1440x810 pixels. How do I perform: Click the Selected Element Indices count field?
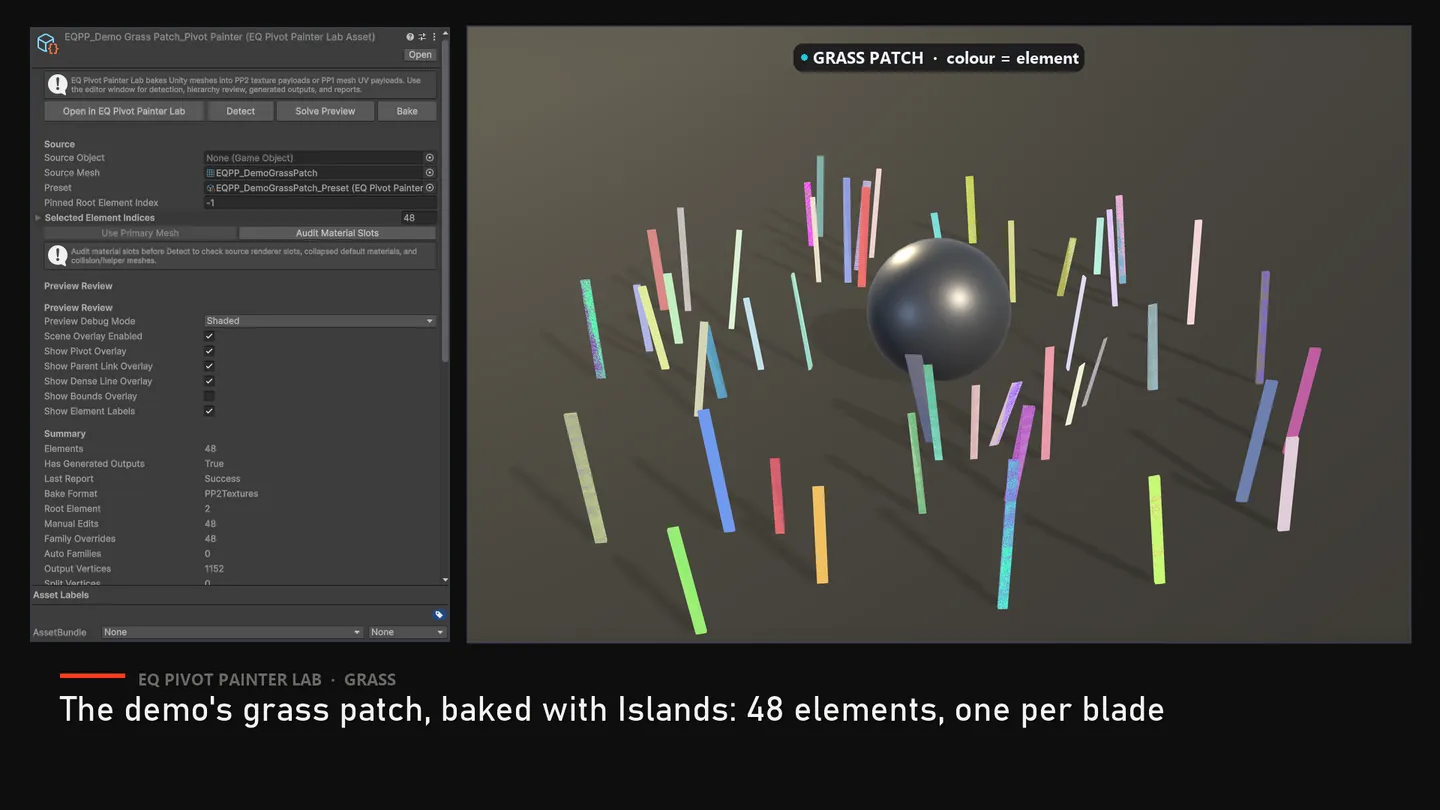click(x=418, y=218)
